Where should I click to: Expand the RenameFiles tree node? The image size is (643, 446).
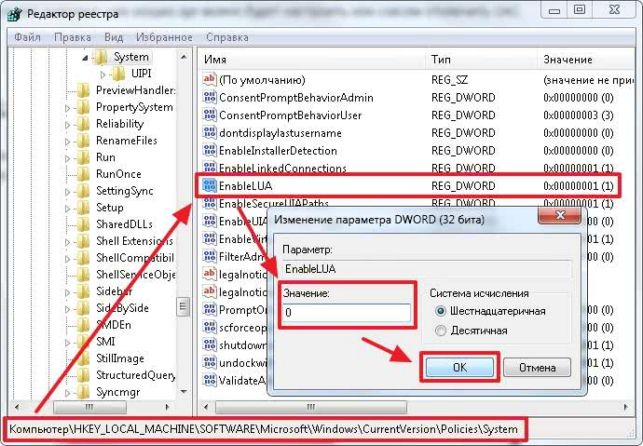[x=67, y=141]
